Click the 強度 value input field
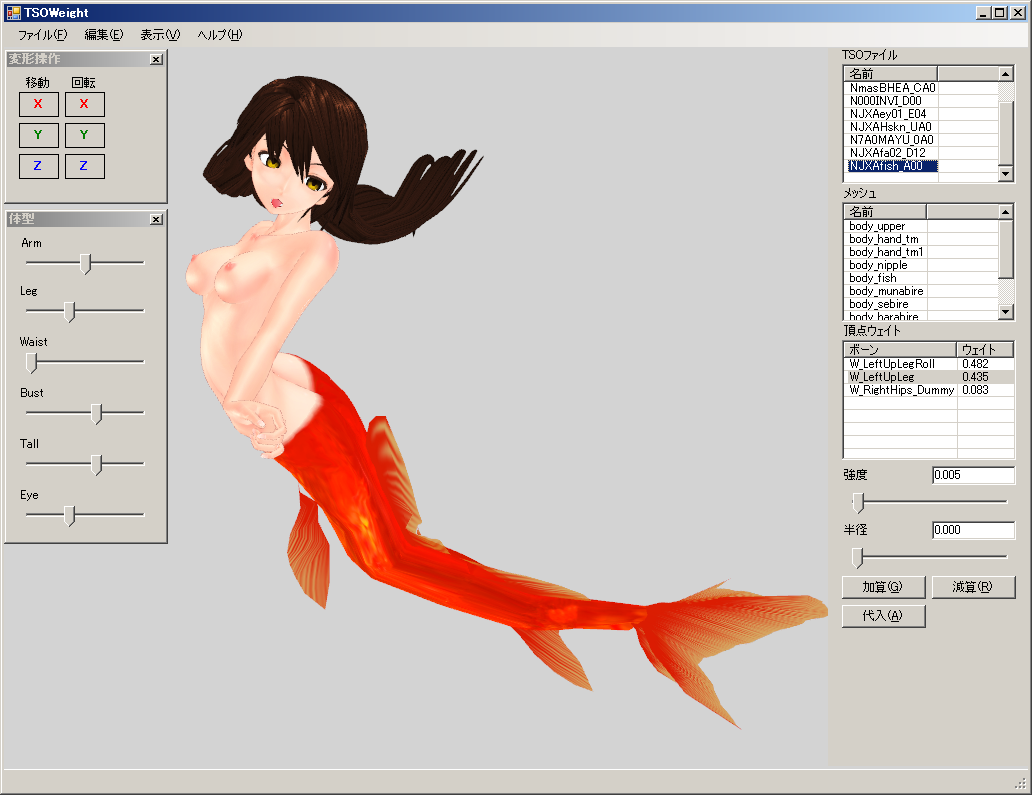This screenshot has height=795, width=1032. pyautogui.click(x=972, y=475)
